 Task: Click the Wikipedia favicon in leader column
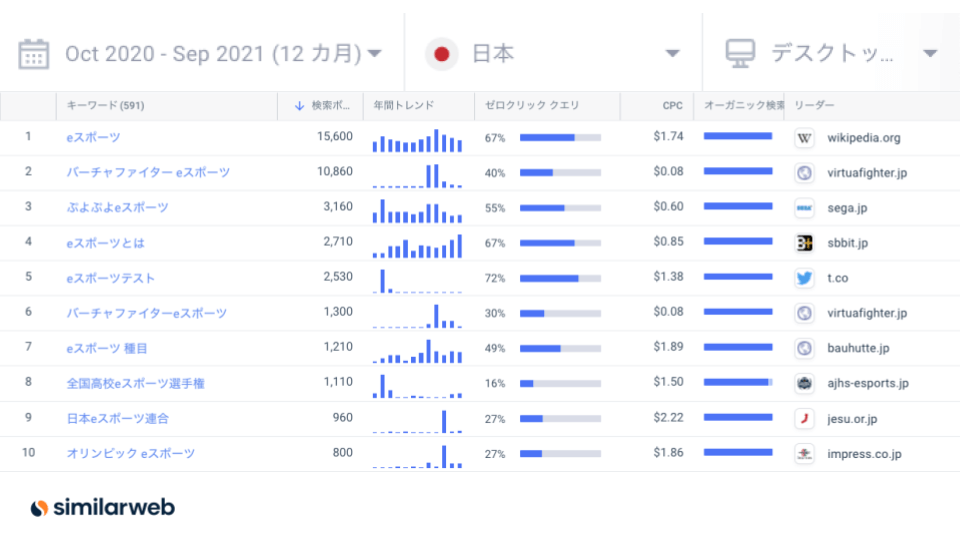(x=803, y=137)
